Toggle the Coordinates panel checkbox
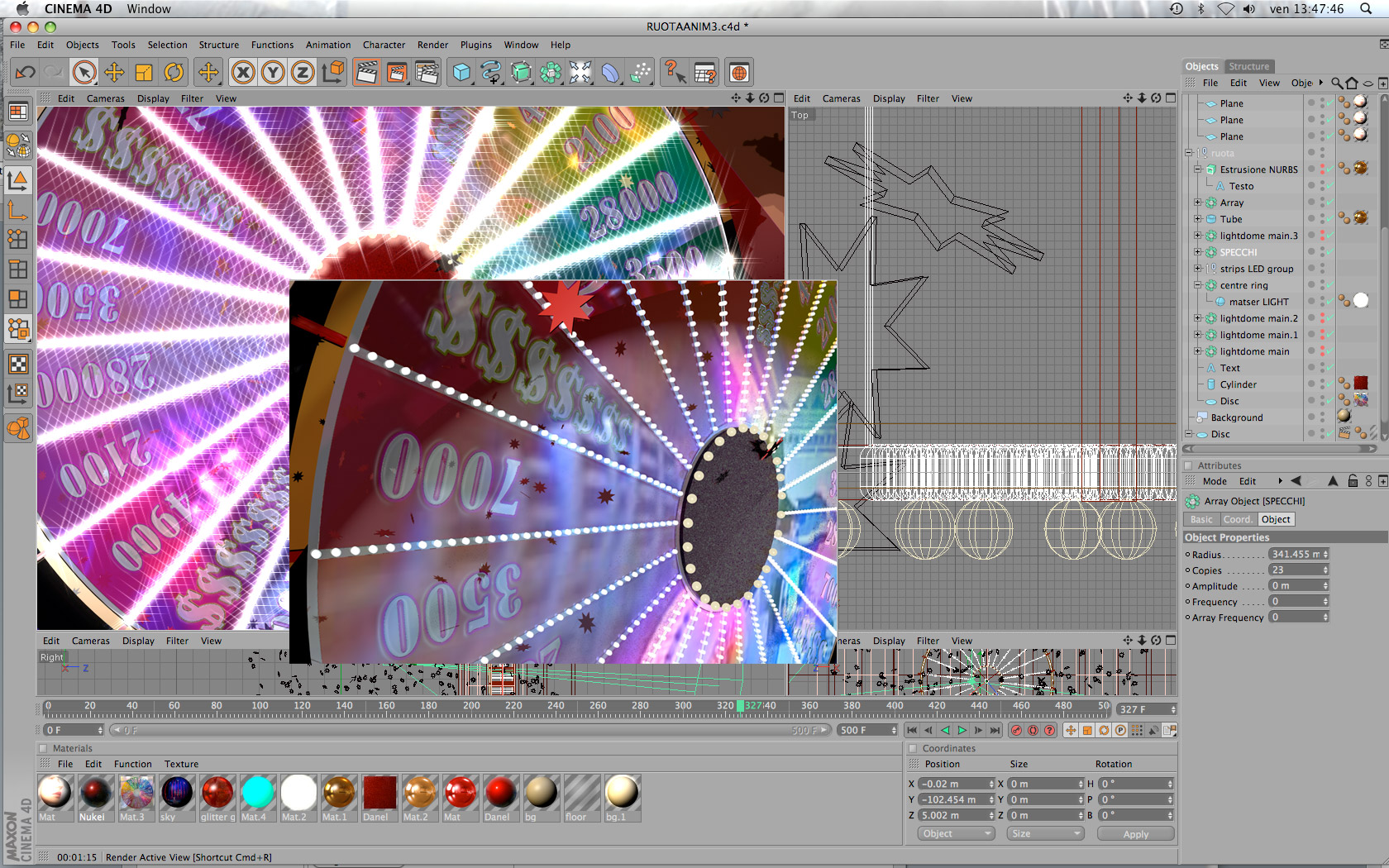 click(x=913, y=748)
